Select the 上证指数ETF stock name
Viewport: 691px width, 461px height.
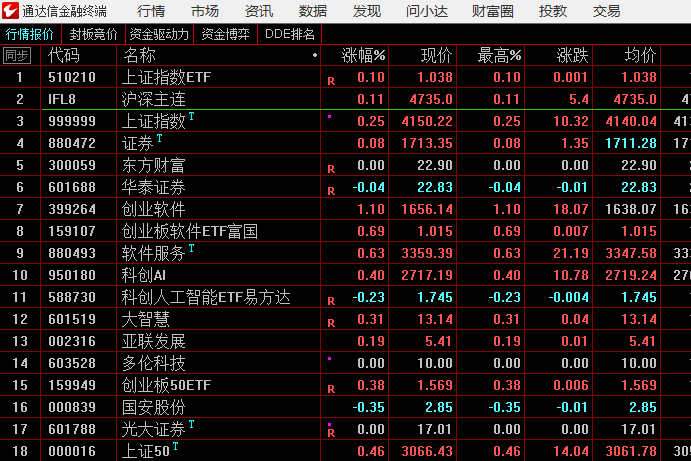pyautogui.click(x=167, y=78)
